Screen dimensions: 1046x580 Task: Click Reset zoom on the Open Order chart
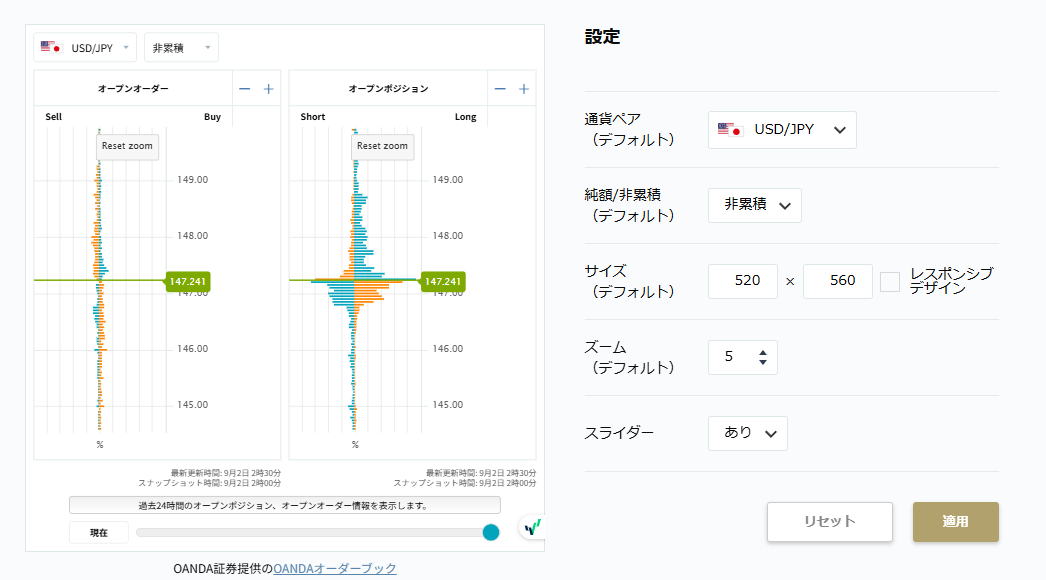[x=127, y=146]
